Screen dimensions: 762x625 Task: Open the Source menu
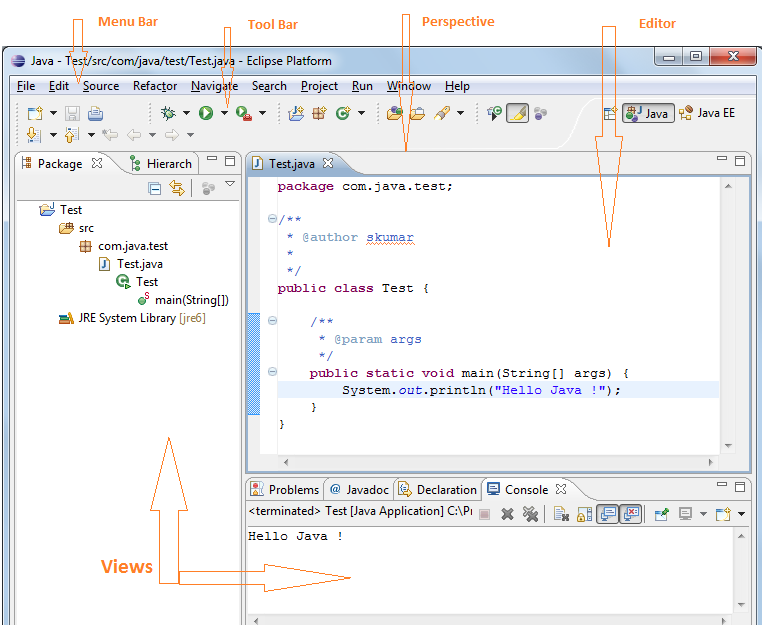(101, 86)
